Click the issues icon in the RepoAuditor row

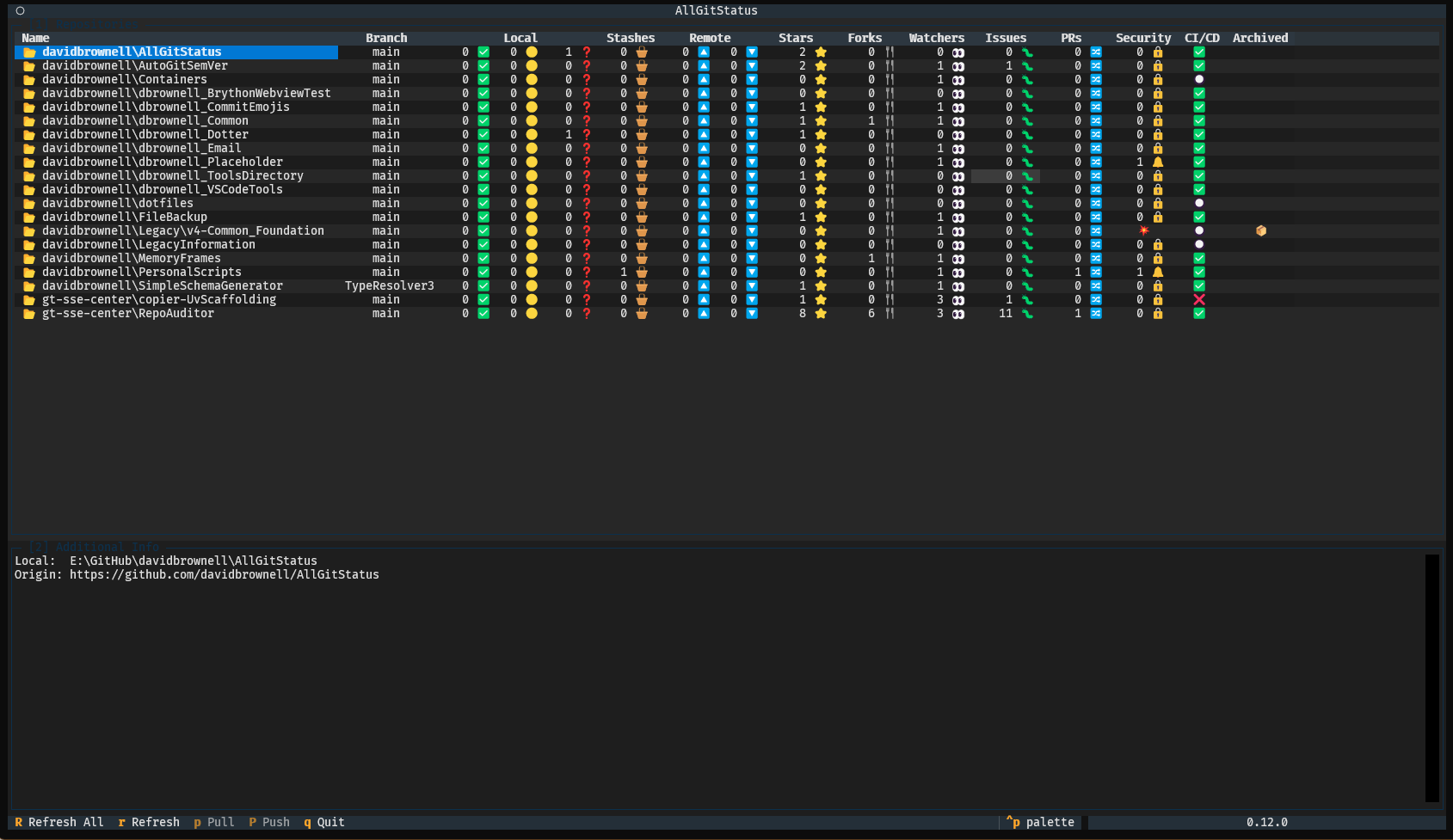coord(1027,314)
